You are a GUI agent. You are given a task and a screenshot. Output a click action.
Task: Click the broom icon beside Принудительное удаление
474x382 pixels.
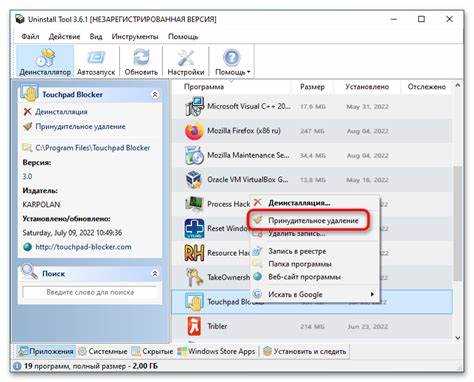tap(28, 126)
